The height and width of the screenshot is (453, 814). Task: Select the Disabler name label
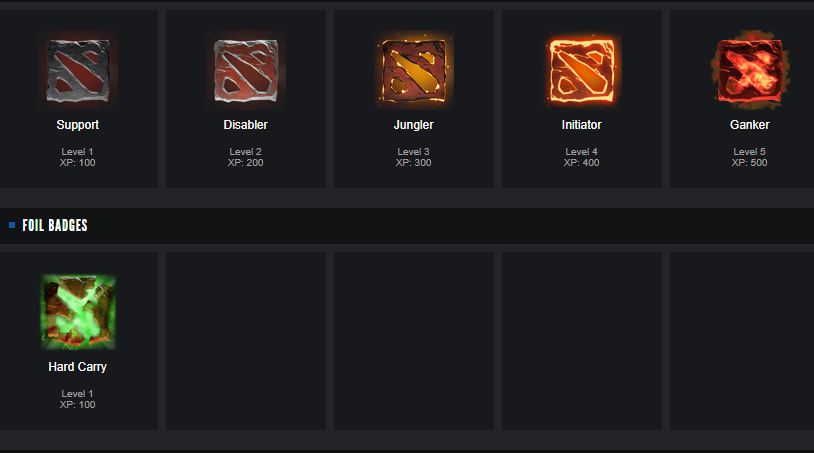click(246, 125)
